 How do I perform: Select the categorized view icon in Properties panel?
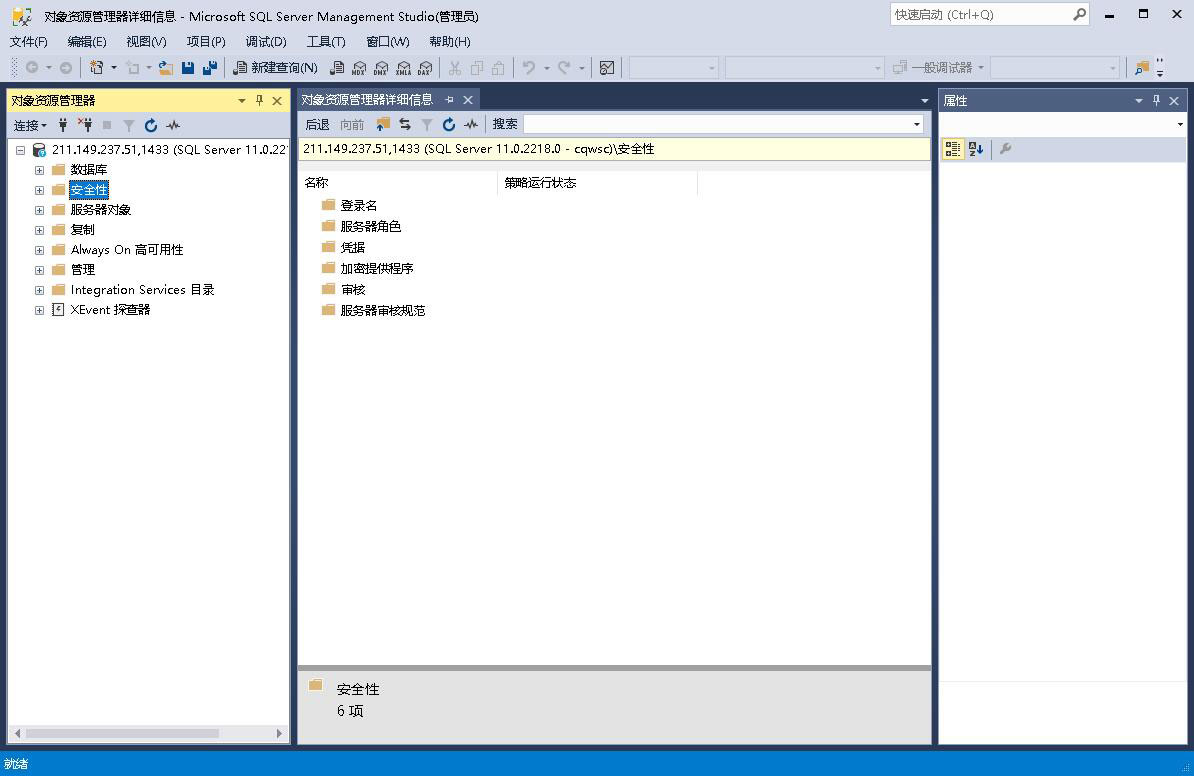[x=952, y=148]
